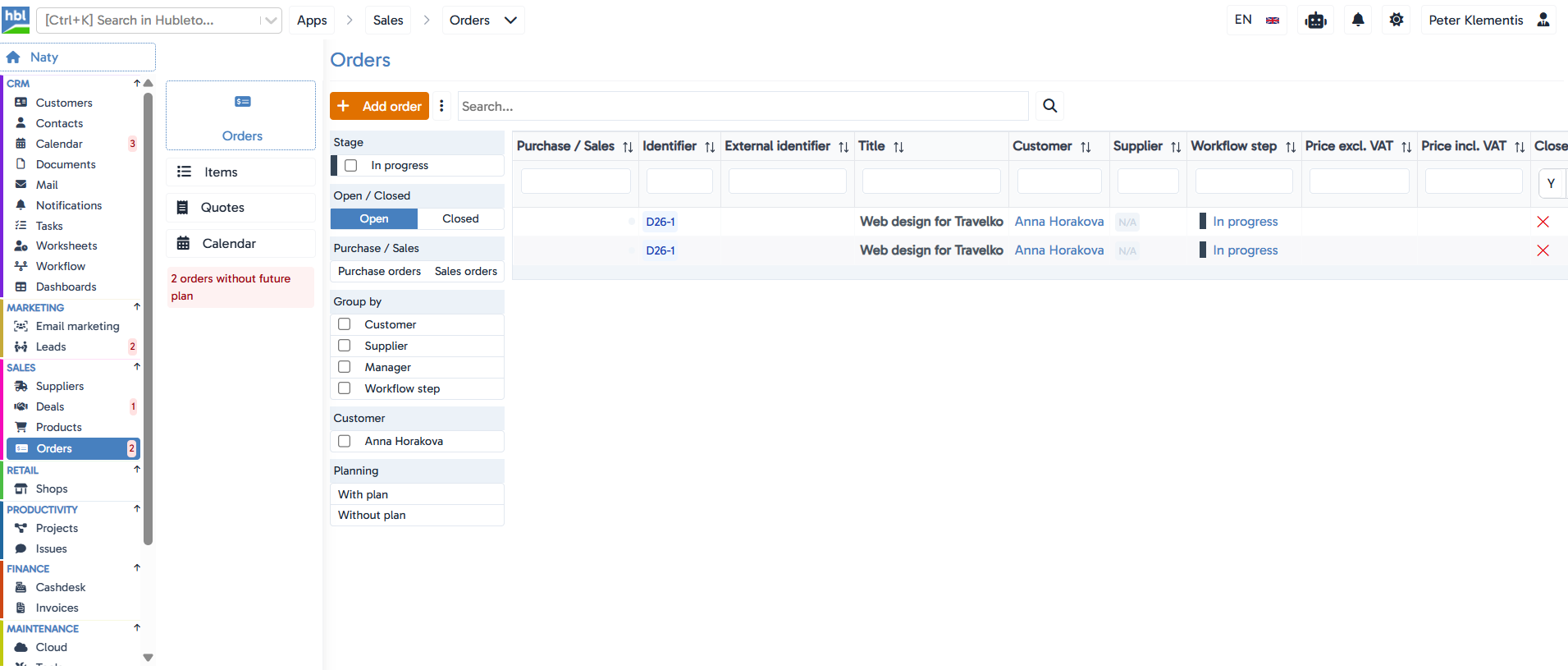Enable Group by Workflow step checkbox
This screenshot has width=1568, height=670.
point(345,388)
